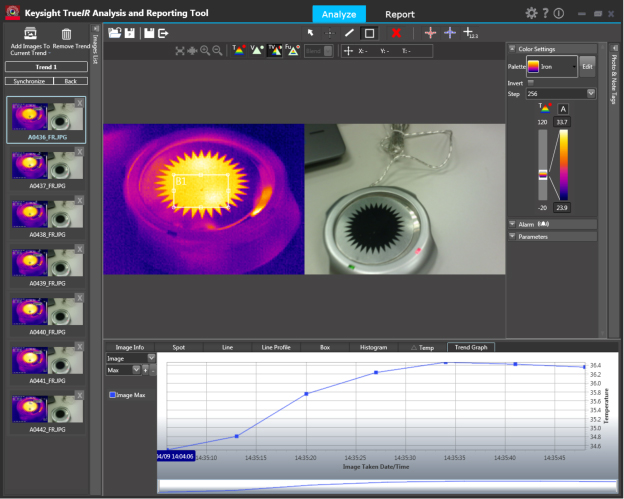Click the auto range A button
This screenshot has height=499, width=624.
point(563,108)
